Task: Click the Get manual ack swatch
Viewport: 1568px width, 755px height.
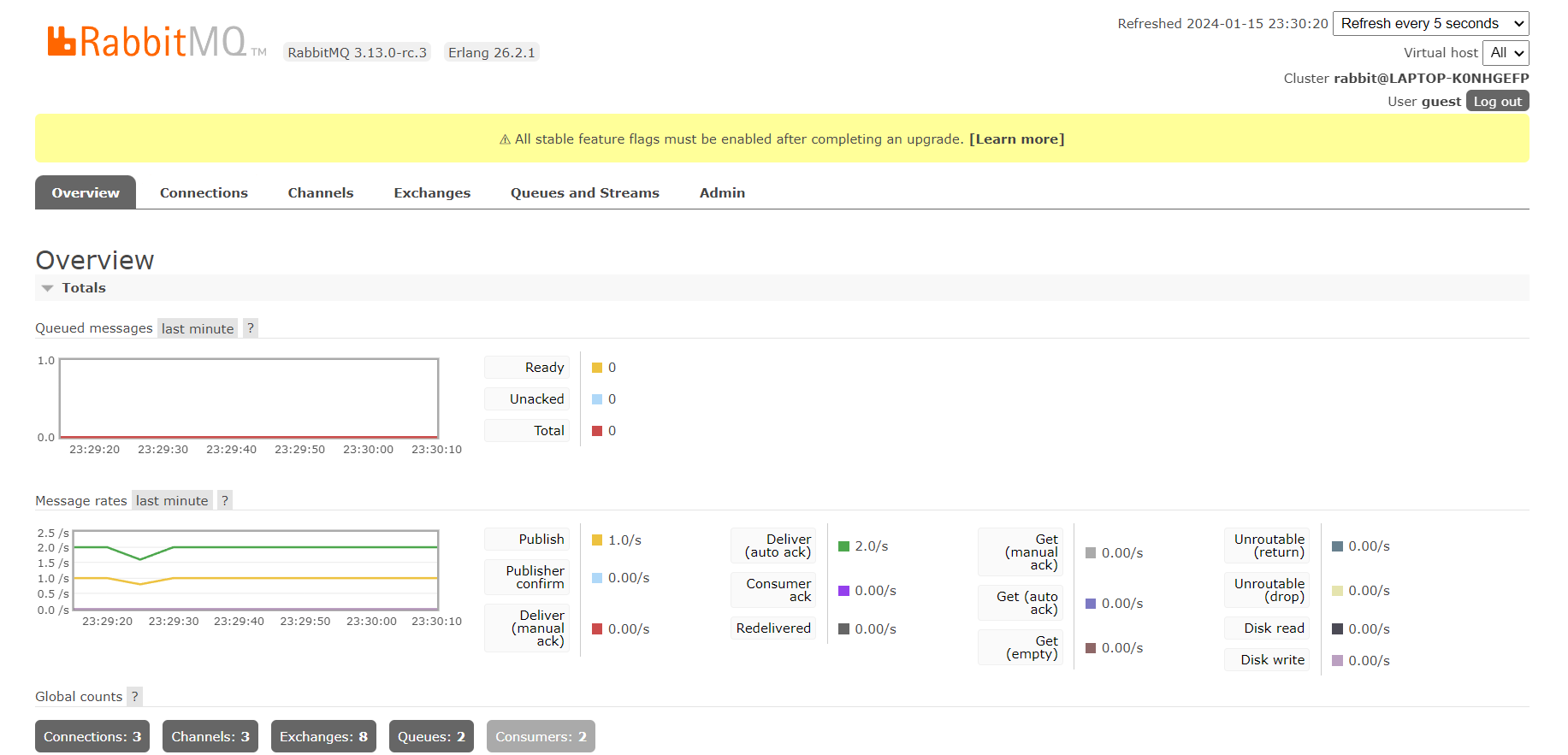Action: 1091,553
